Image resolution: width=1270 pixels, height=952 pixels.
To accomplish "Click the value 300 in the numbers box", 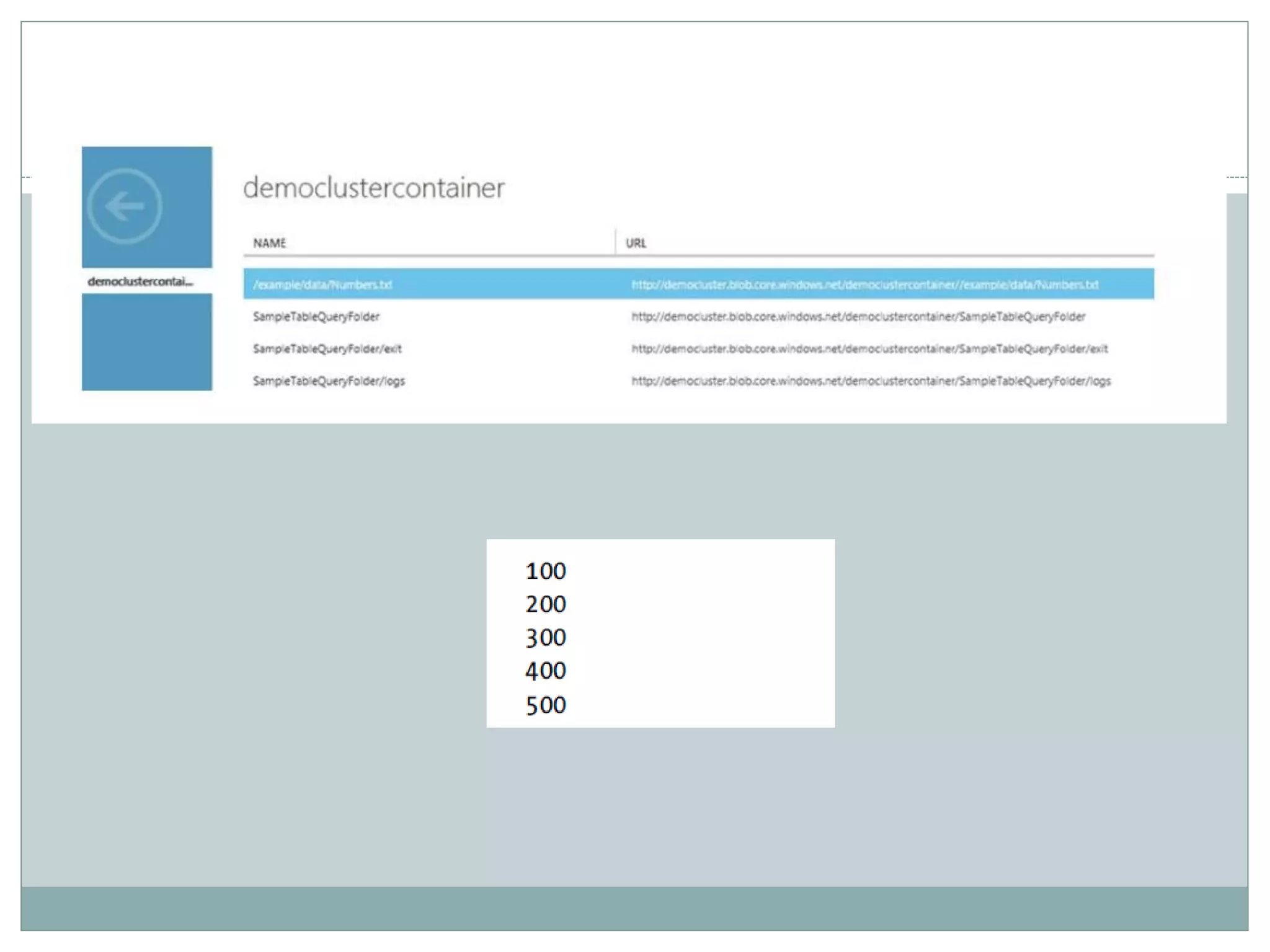I will (x=546, y=638).
